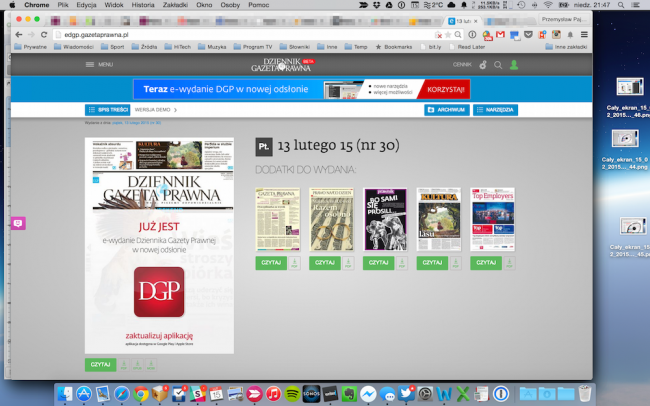Expand the WERSJA DEMO chevron
Screen dimensions: 650x406
tap(175, 110)
